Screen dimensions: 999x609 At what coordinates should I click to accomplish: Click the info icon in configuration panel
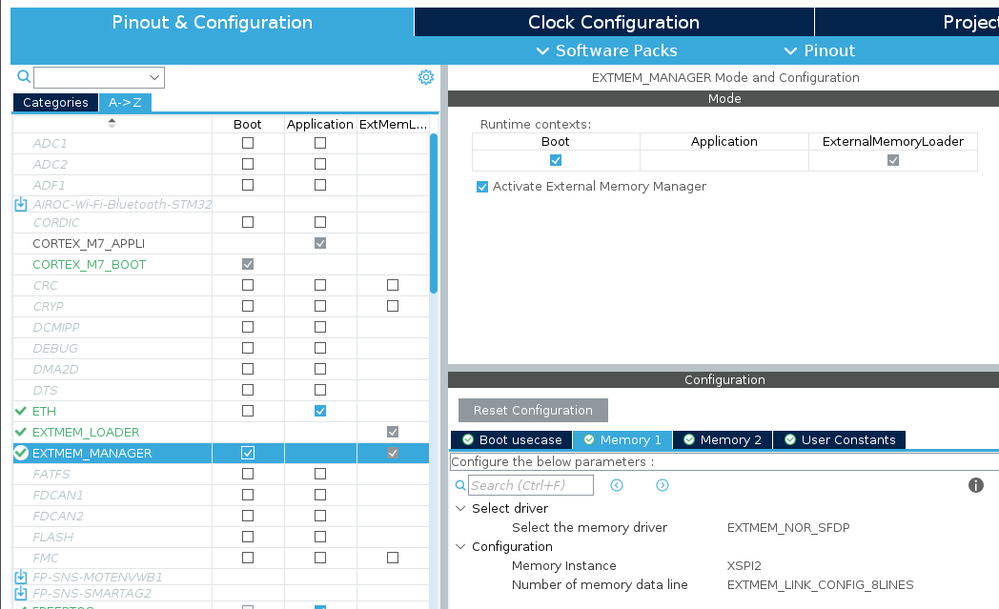975,485
